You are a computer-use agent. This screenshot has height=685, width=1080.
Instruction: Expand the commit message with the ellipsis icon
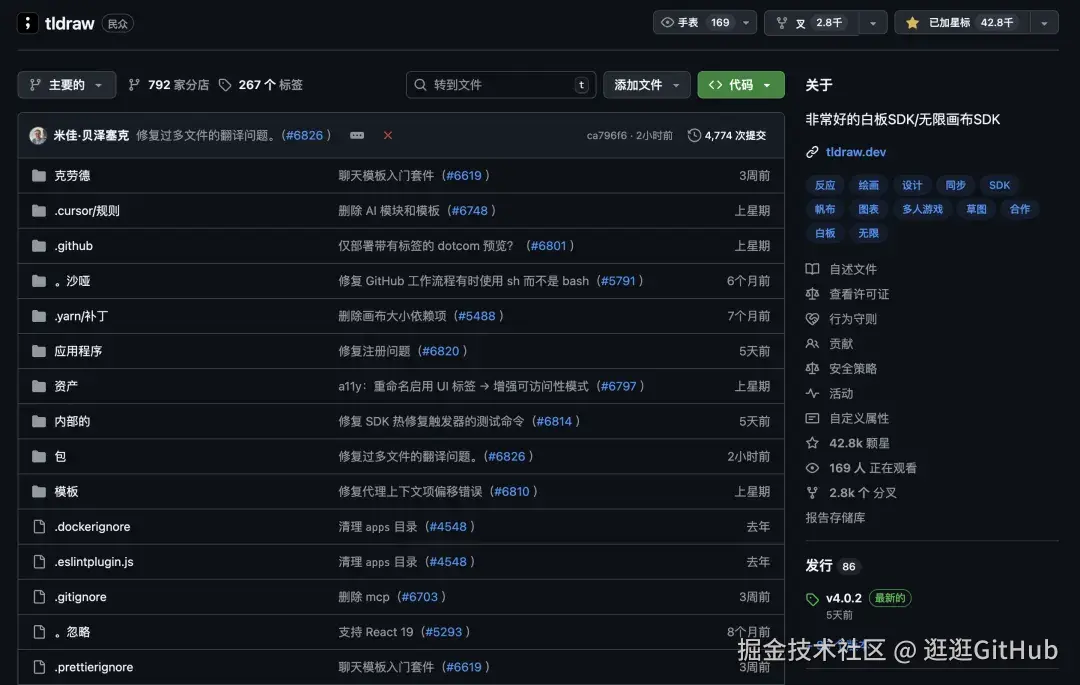[x=356, y=136]
